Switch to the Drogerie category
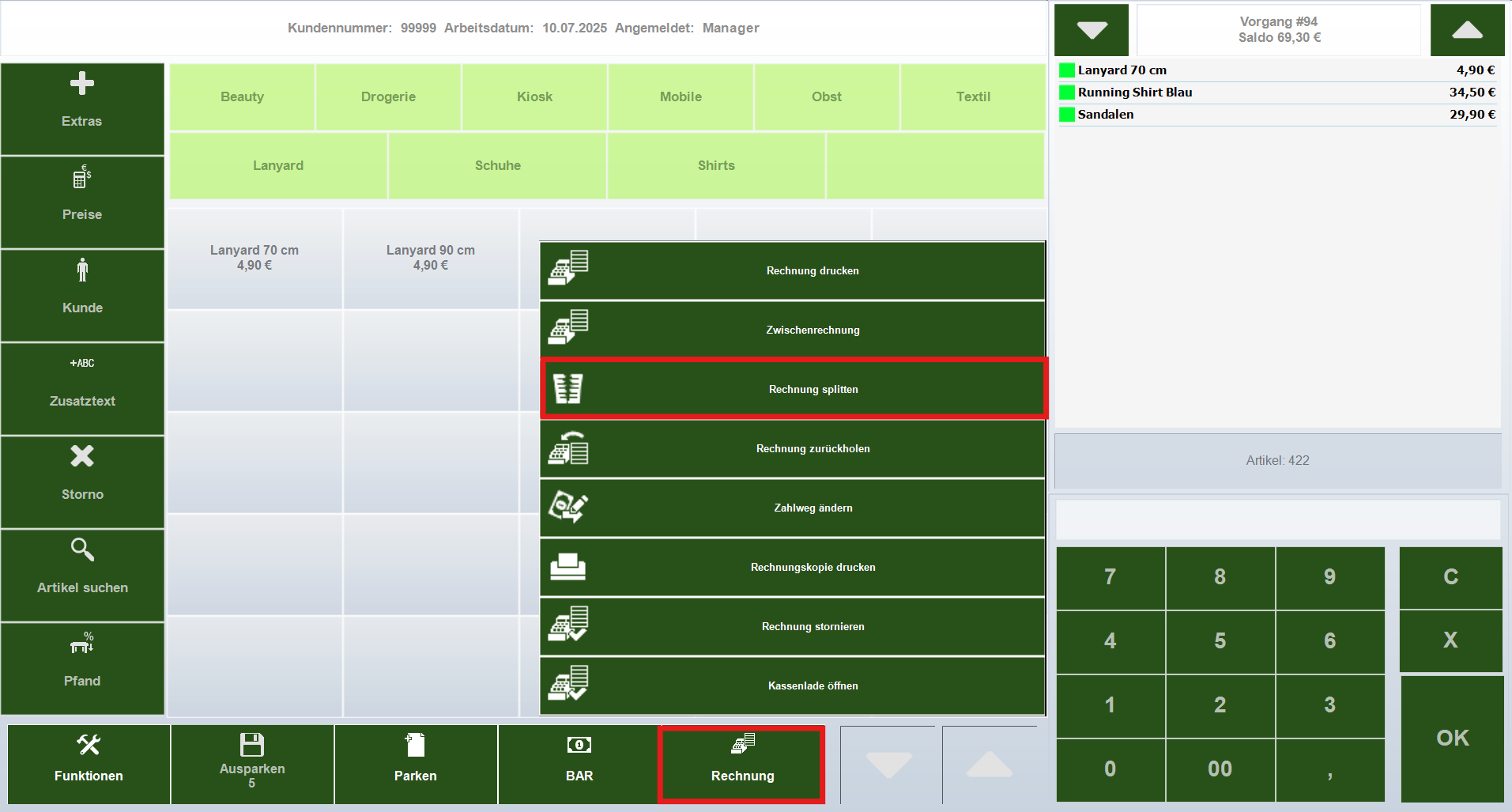Image resolution: width=1512 pixels, height=812 pixels. [388, 96]
